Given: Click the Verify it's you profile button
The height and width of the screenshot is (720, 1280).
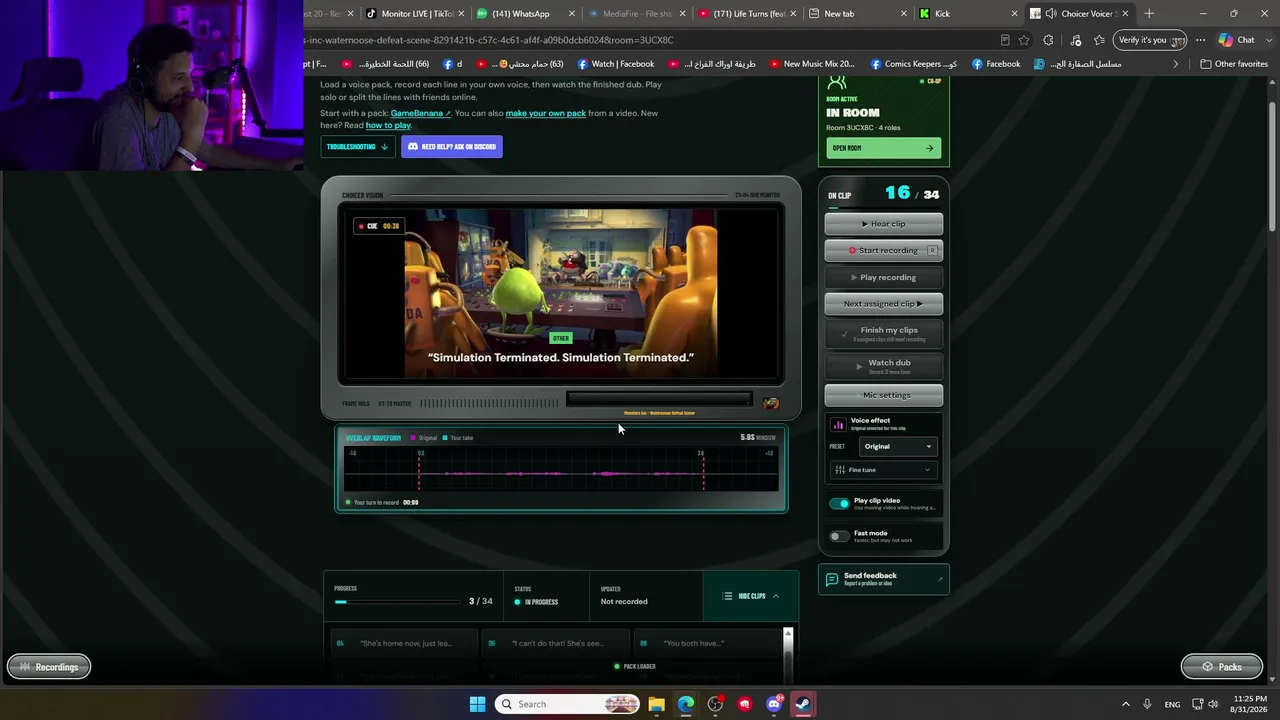Looking at the screenshot, I should 1149,40.
